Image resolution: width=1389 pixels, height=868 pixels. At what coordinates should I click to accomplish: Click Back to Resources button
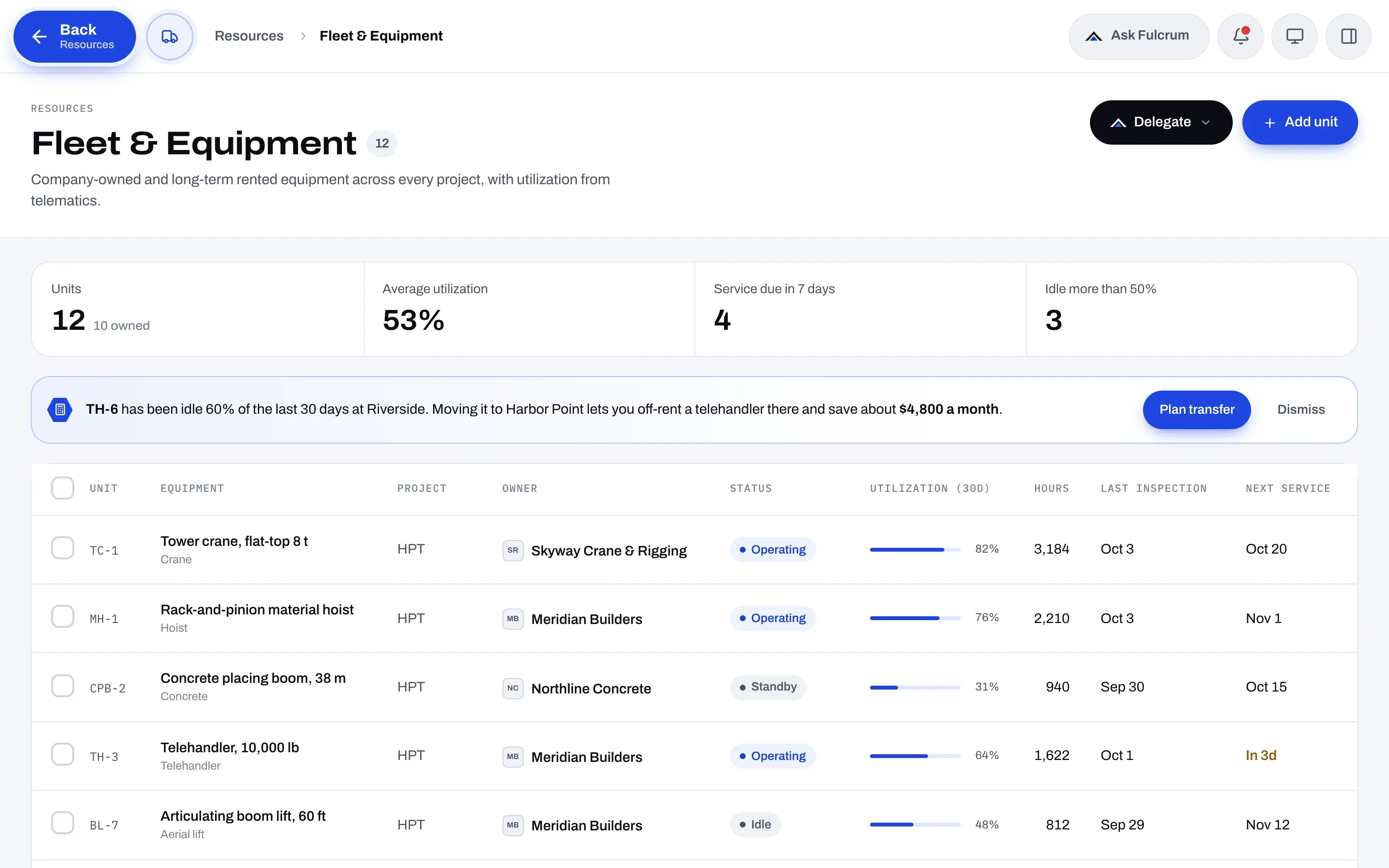[75, 37]
